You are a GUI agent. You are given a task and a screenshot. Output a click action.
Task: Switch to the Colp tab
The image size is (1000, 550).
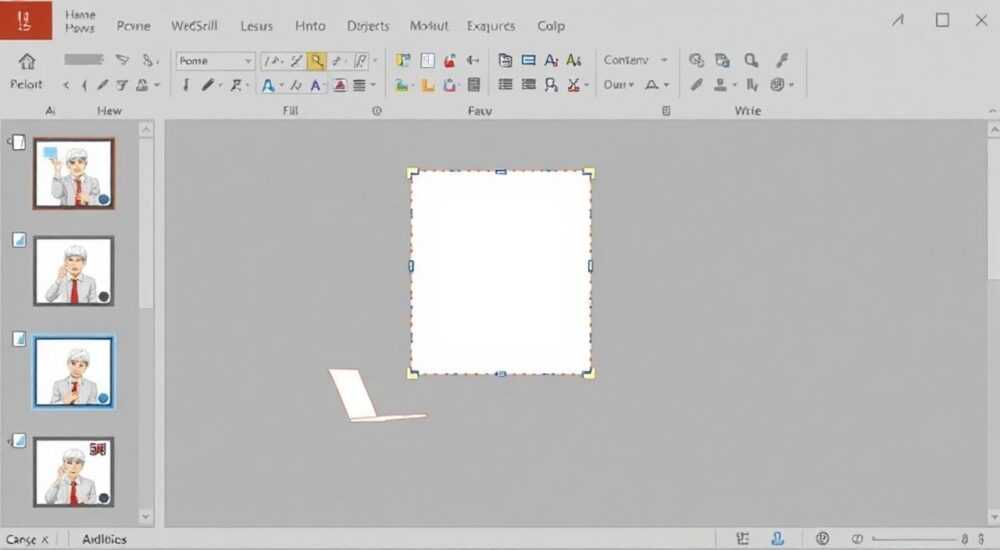tap(551, 26)
